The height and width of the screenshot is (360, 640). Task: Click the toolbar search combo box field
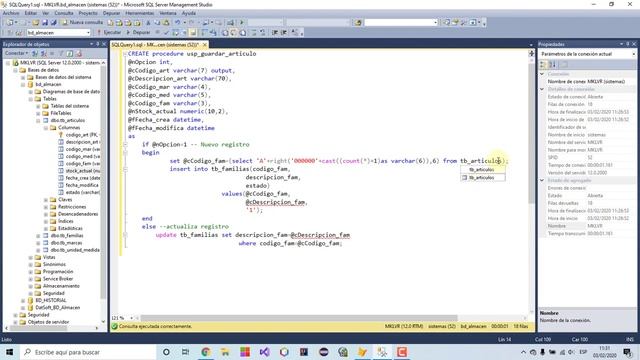click(401, 22)
